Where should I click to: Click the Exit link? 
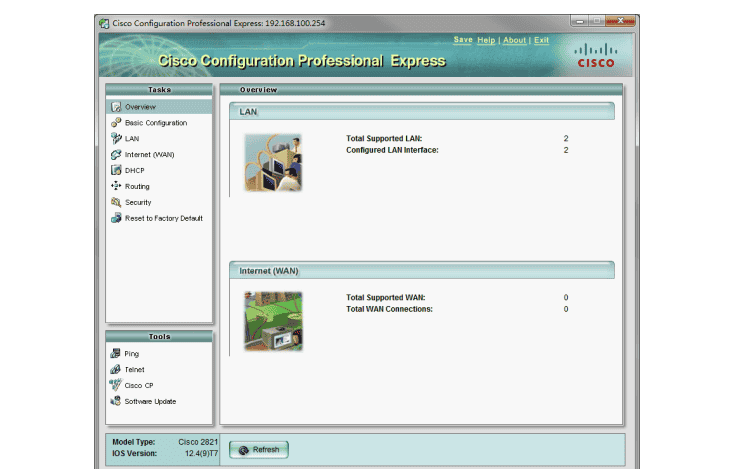tap(541, 40)
